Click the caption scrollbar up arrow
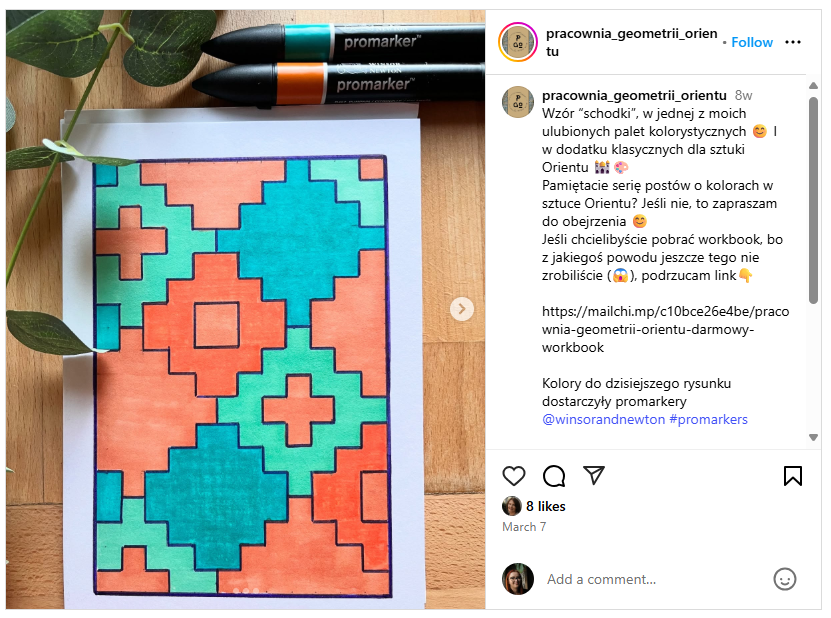Screen dimensions: 831x618 point(813,85)
